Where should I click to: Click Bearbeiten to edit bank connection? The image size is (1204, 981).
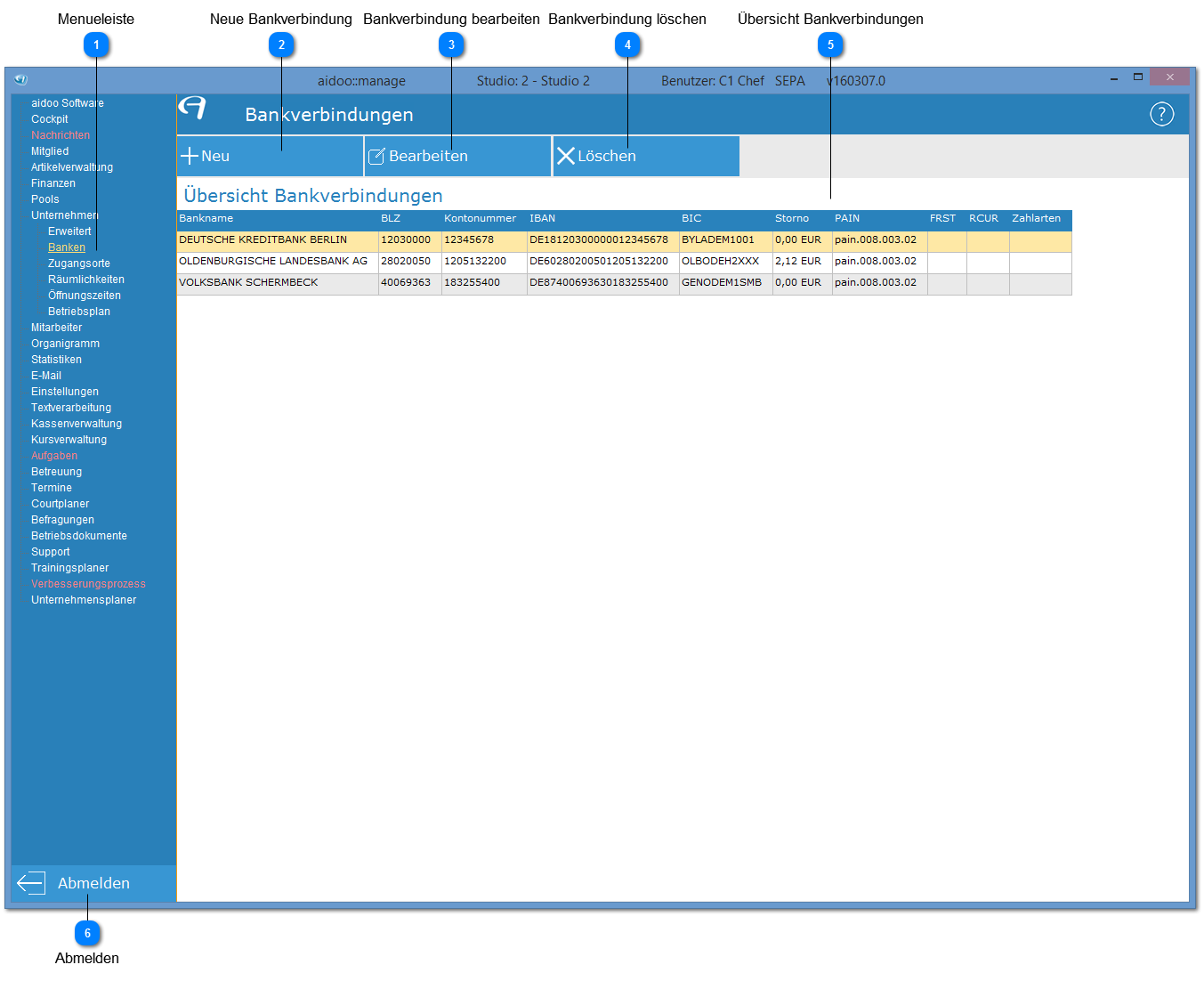pos(457,156)
